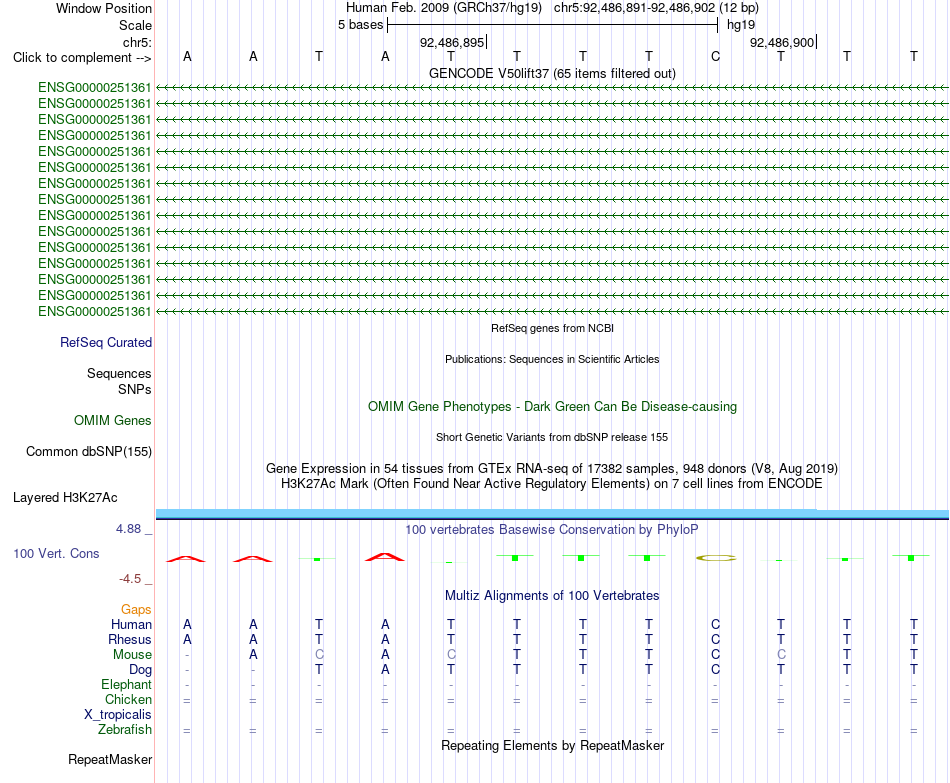Viewport: 950px width, 783px height.
Task: Click the light blue H3K27Ac signal bar
Action: pyautogui.click(x=552, y=514)
